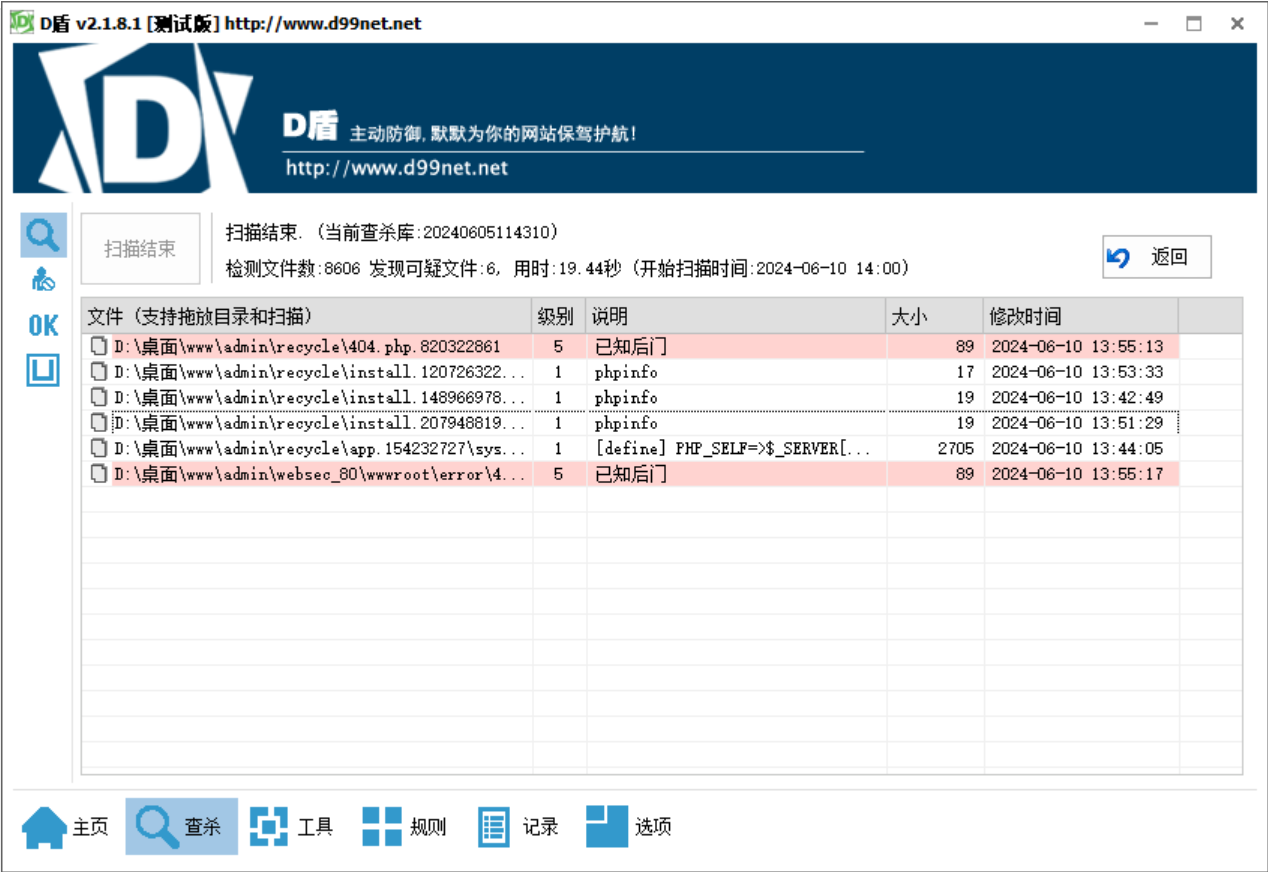The height and width of the screenshot is (872, 1268).
Task: Open the user clone detection sidebar icon
Action: (x=43, y=281)
